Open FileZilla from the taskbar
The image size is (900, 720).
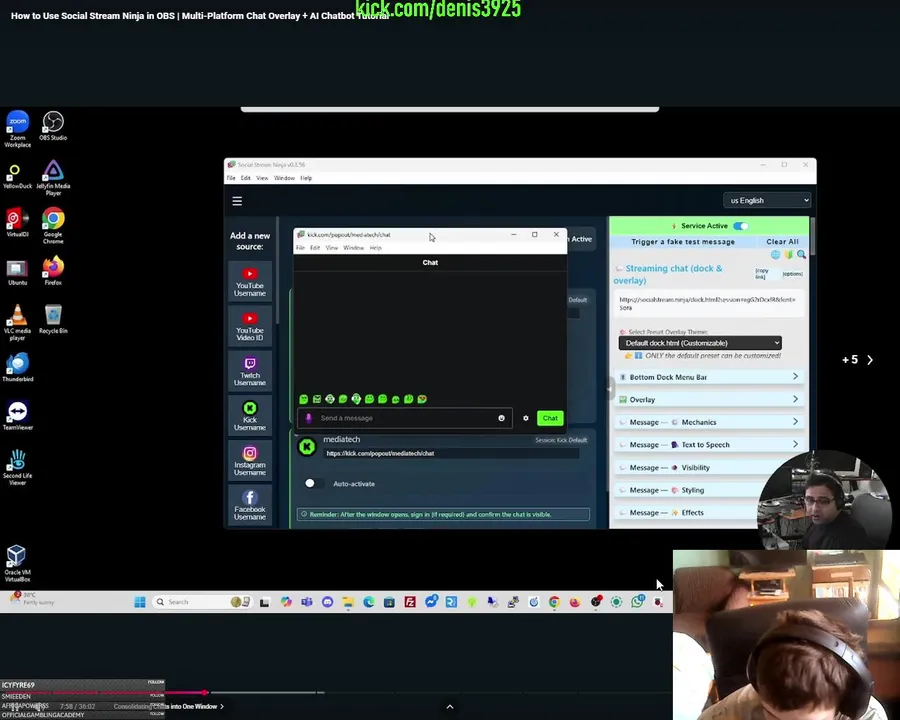[410, 602]
